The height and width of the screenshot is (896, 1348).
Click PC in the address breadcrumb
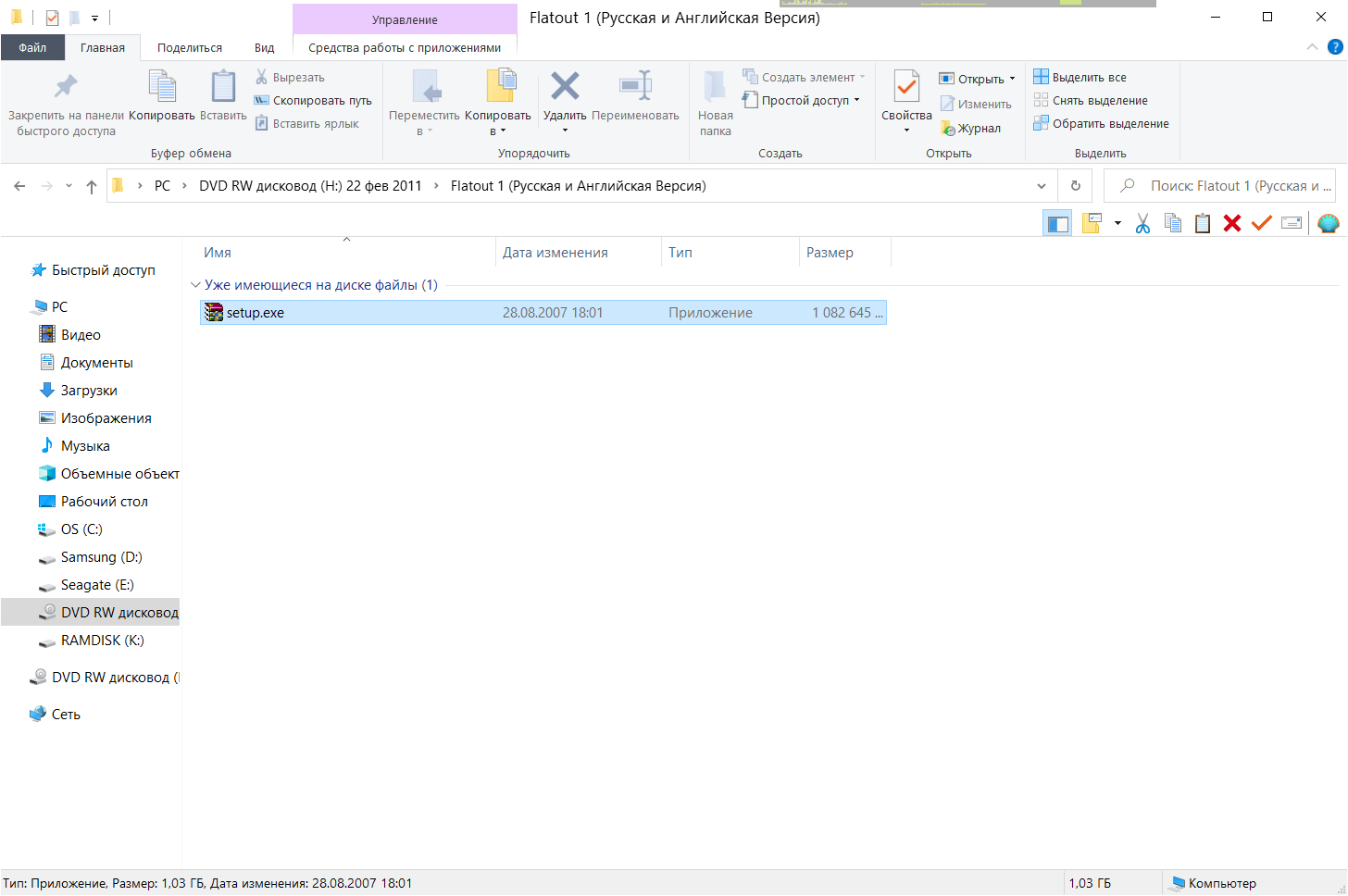point(163,186)
